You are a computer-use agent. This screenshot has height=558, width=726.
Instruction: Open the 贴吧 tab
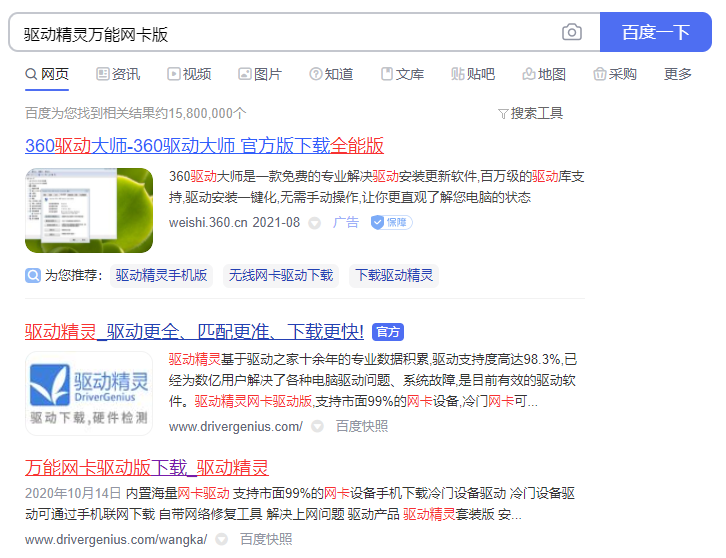(x=473, y=74)
